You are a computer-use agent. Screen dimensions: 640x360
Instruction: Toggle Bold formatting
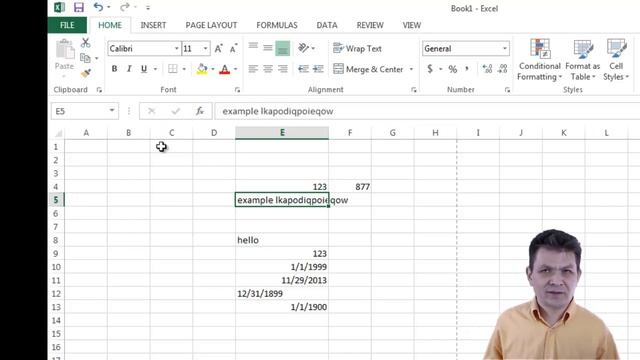(x=114, y=69)
